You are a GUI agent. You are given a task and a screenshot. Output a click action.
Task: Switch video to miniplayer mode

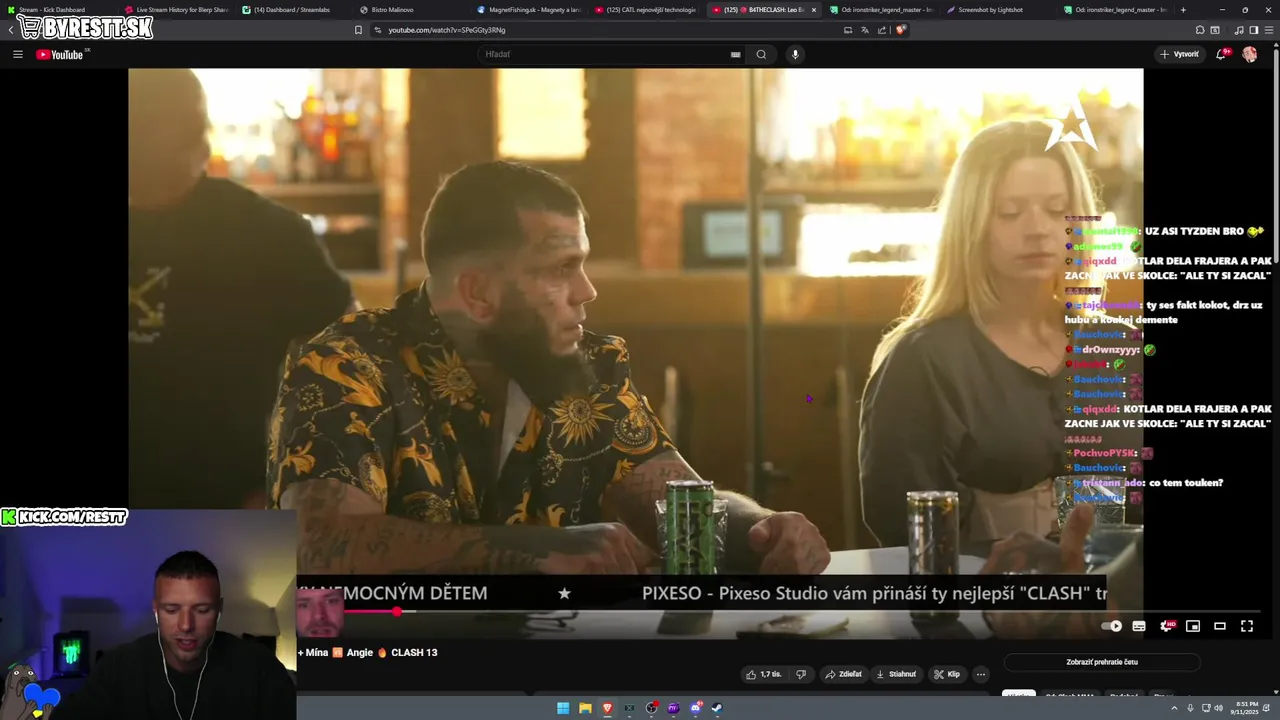pyautogui.click(x=1193, y=626)
